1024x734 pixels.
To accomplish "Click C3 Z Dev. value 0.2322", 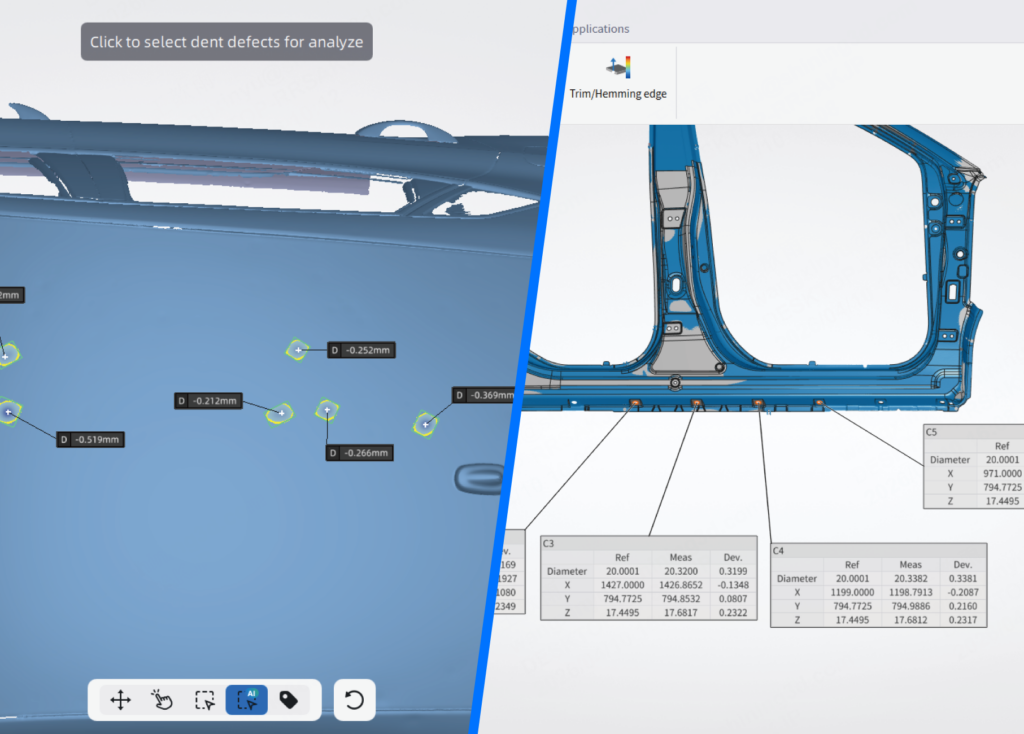I will 733,613.
